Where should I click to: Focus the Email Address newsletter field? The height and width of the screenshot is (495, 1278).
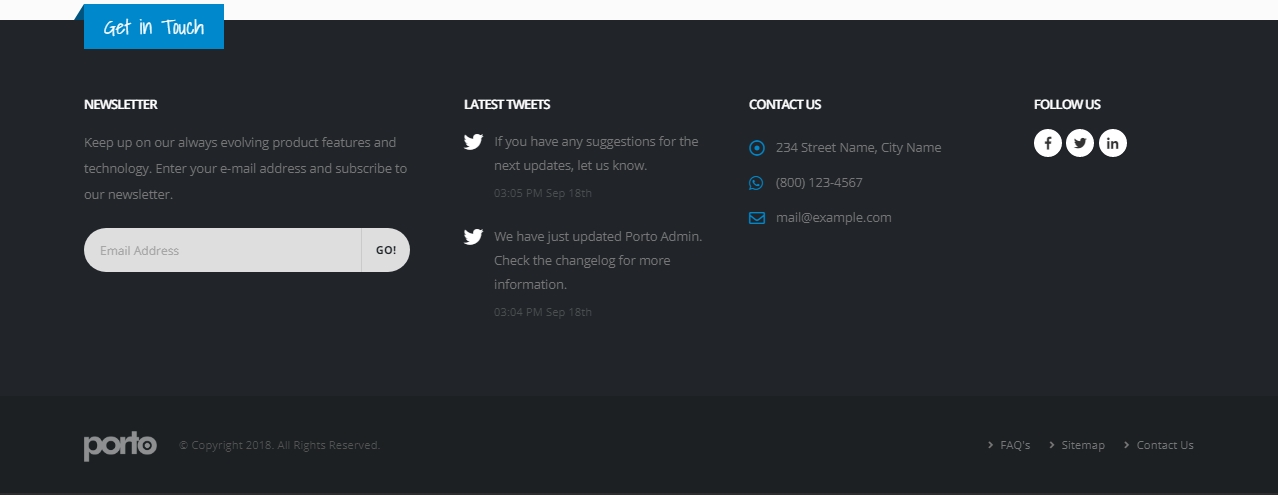click(222, 250)
